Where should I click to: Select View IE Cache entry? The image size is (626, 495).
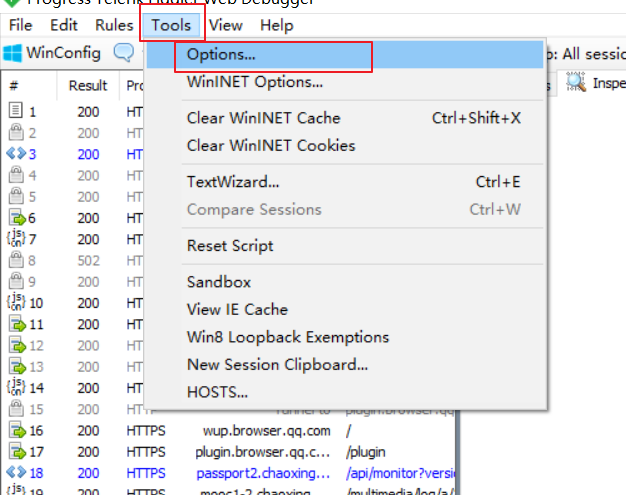pyautogui.click(x=345, y=309)
